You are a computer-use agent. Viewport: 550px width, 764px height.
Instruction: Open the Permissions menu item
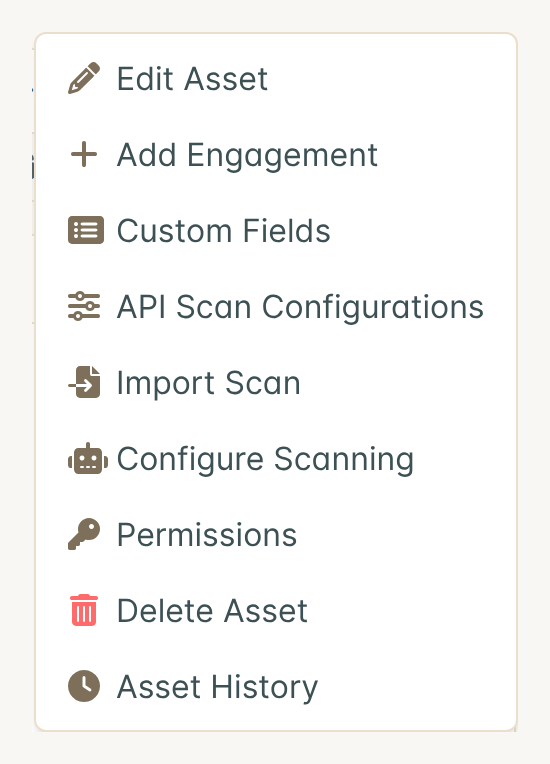pos(276,534)
